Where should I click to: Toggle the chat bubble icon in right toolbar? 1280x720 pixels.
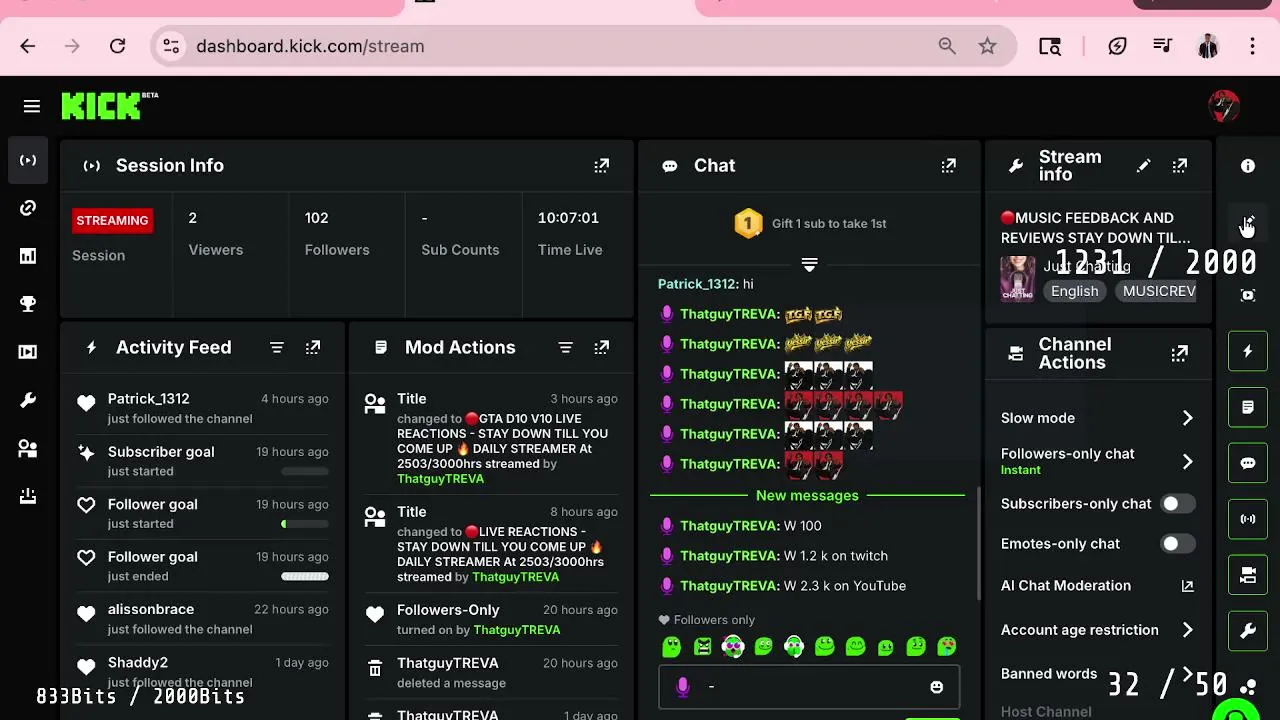[1248, 464]
